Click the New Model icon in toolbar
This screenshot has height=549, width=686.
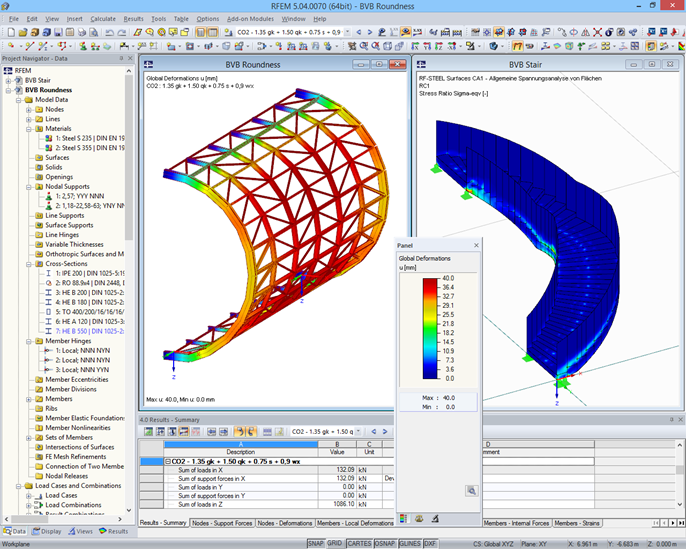pos(11,32)
